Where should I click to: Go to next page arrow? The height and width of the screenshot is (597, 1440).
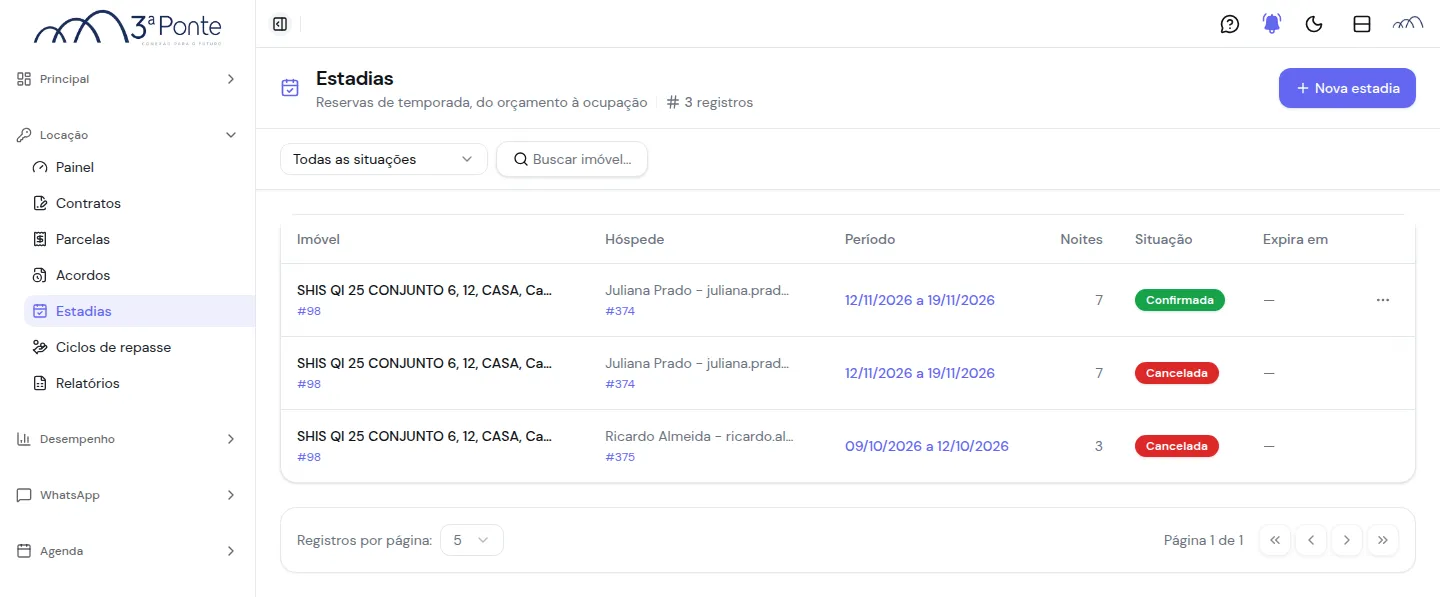point(1347,540)
